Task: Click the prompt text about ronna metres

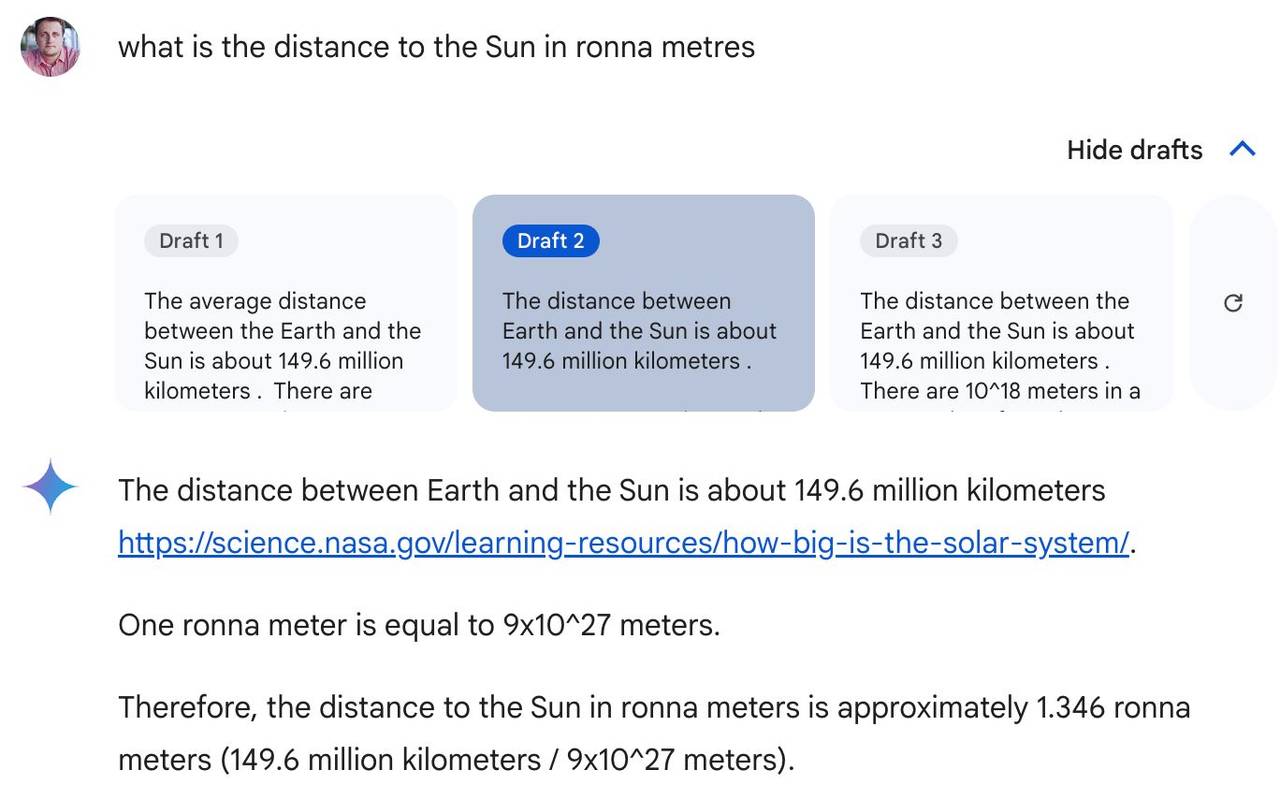Action: coord(436,47)
